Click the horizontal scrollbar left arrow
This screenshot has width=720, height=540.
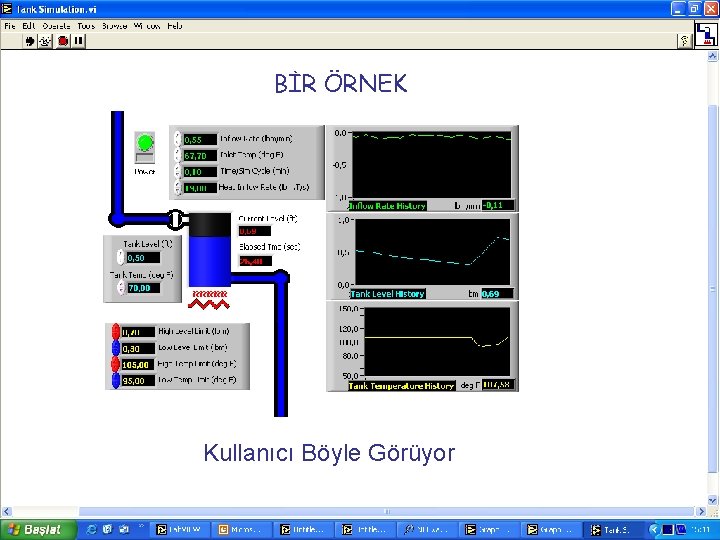[x=6, y=511]
